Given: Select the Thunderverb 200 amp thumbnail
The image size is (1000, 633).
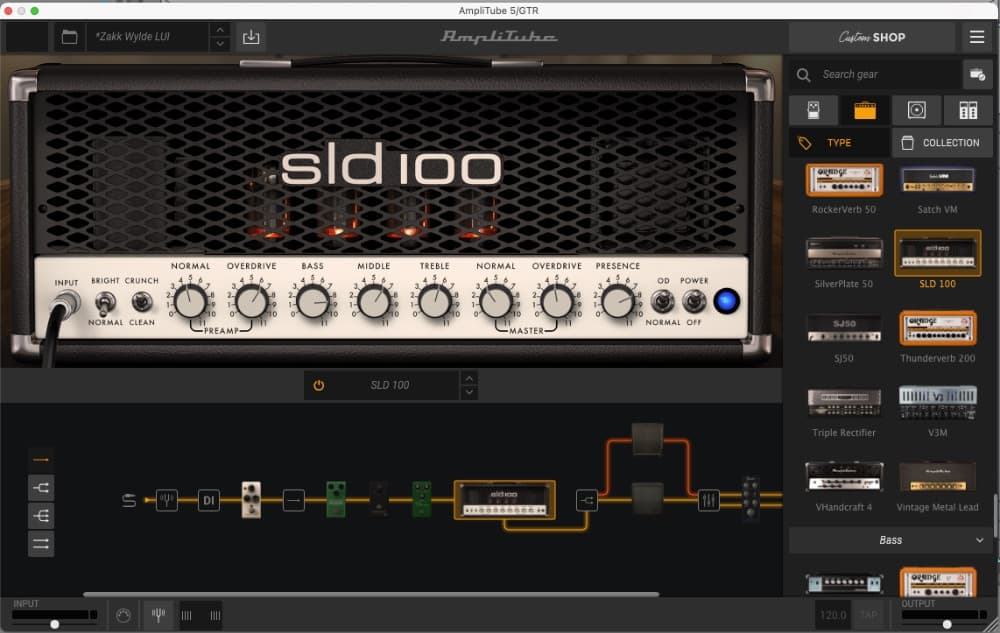Looking at the screenshot, I should pos(937,328).
